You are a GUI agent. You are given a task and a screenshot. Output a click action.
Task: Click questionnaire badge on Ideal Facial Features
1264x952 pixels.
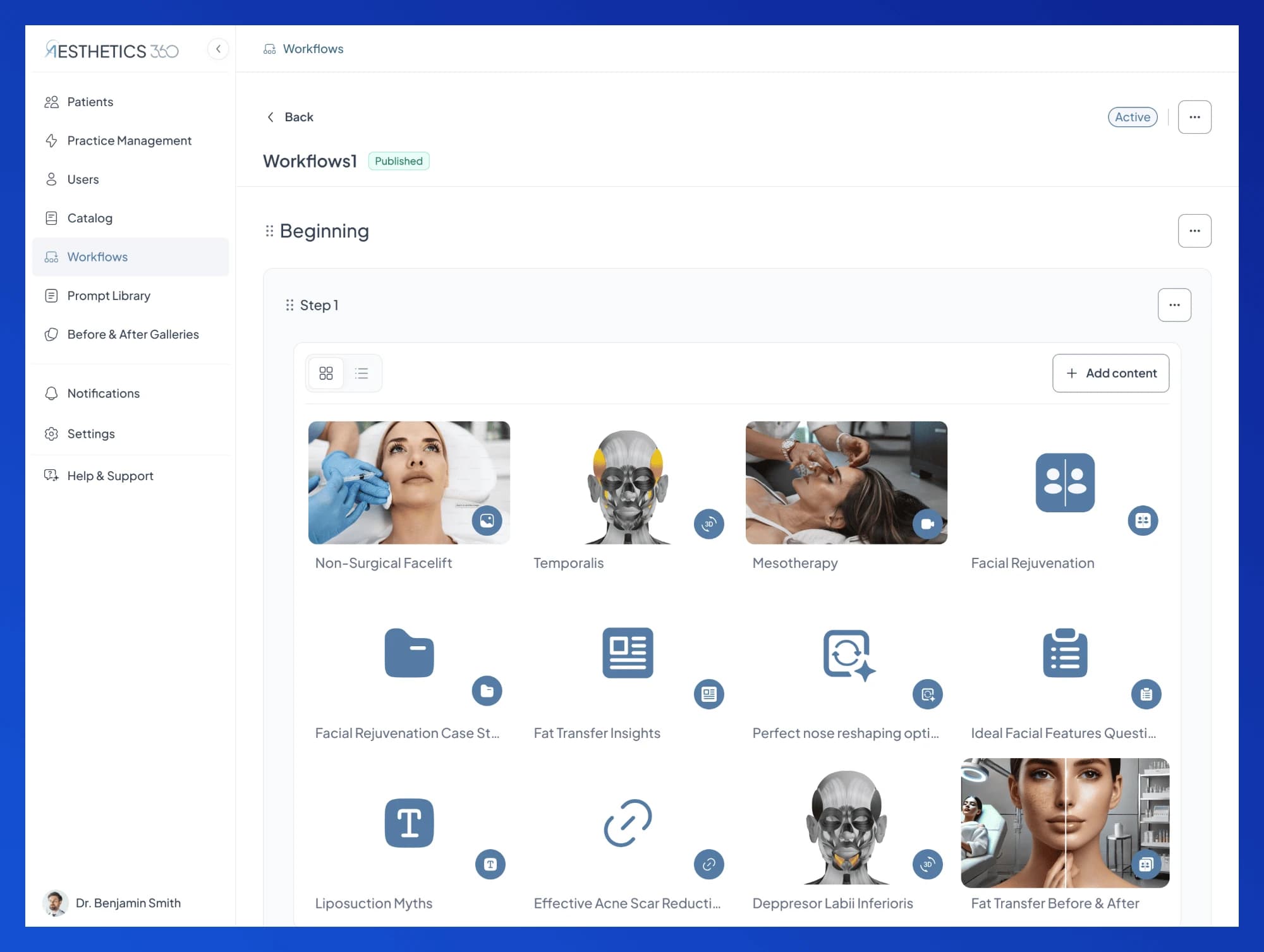coord(1146,694)
